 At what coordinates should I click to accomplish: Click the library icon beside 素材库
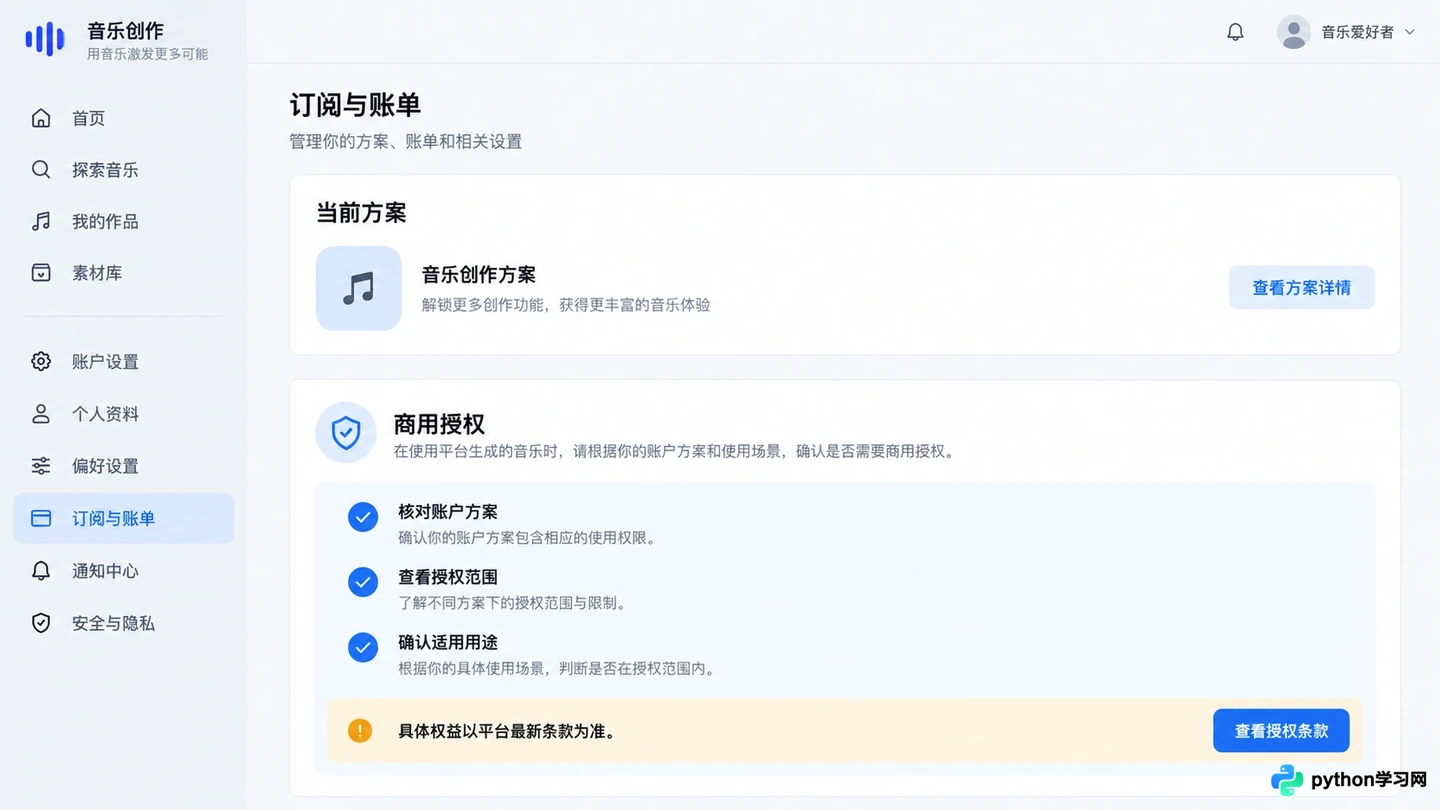[41, 273]
